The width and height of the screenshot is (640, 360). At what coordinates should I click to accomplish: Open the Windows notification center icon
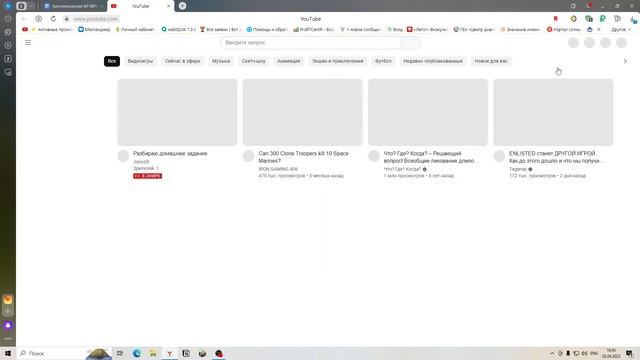(629, 353)
